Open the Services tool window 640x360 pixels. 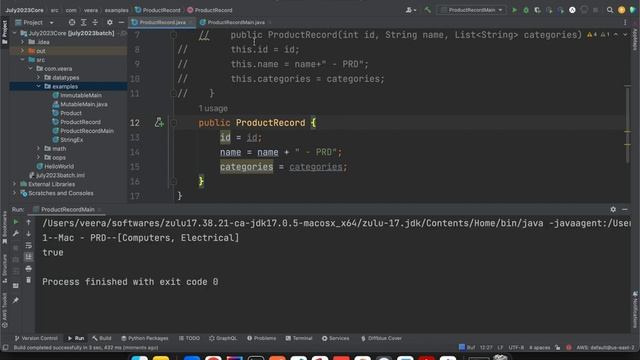[x=335, y=338]
